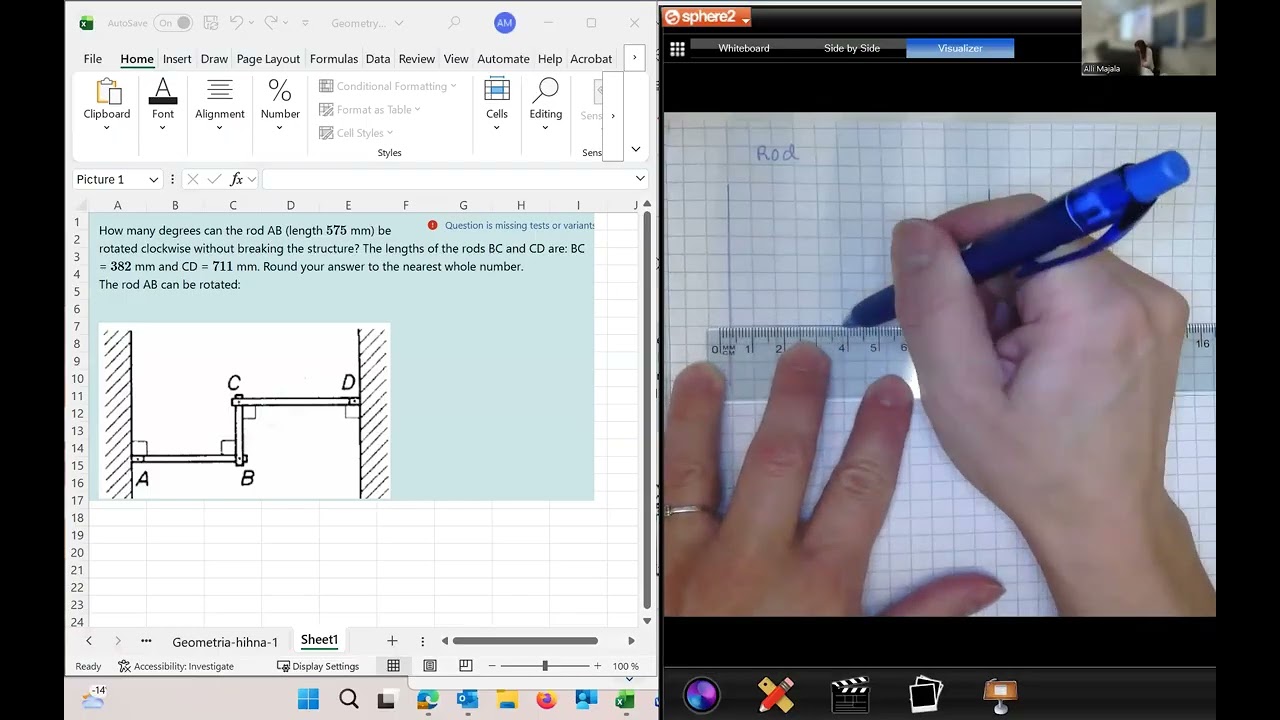Collapse the ribbon with the chevron
This screenshot has width=1280, height=720.
pyautogui.click(x=635, y=149)
